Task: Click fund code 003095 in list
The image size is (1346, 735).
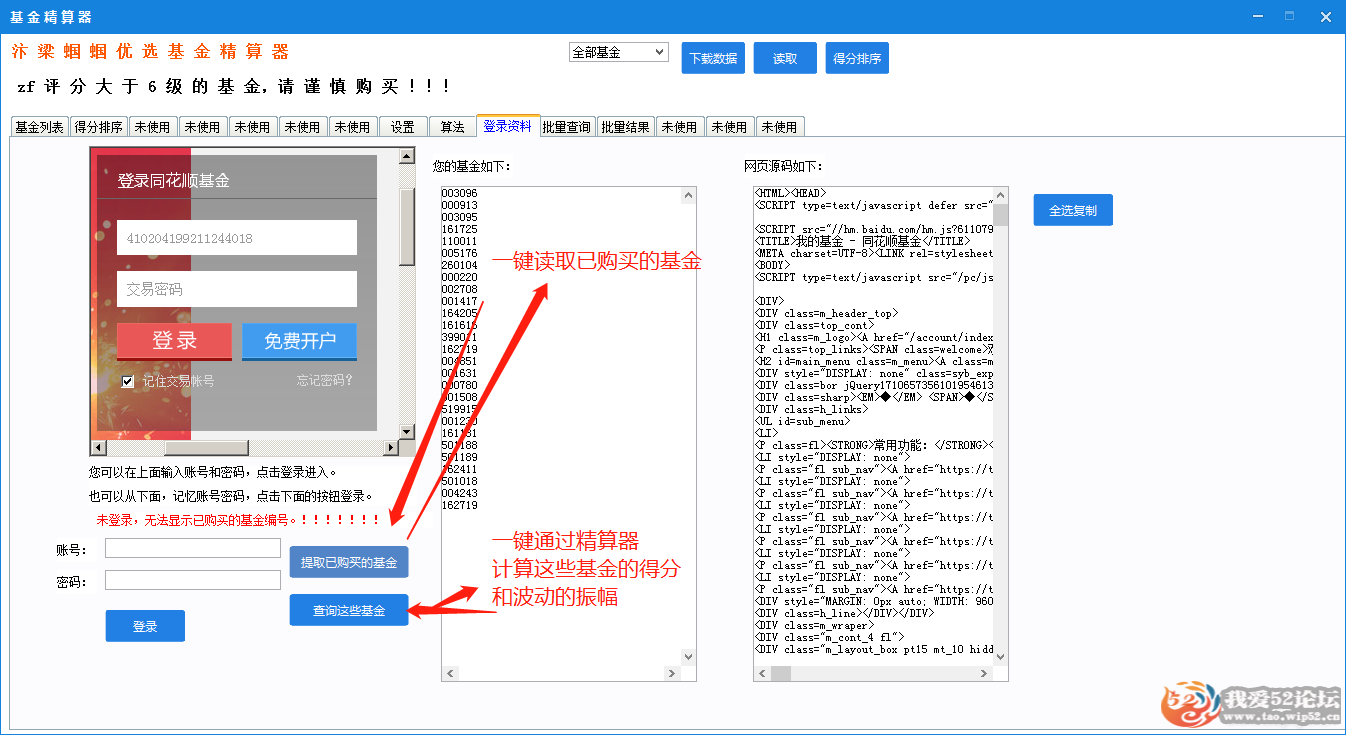Action: coord(459,217)
